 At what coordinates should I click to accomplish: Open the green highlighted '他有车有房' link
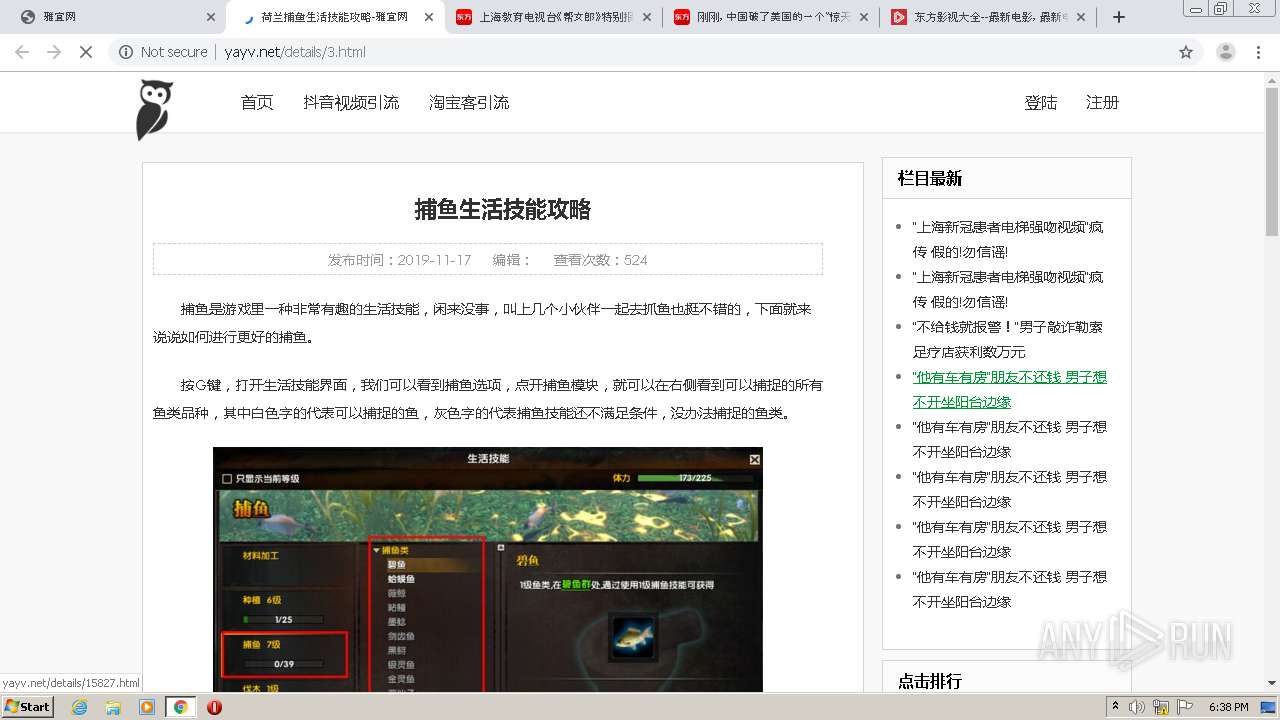(1009, 389)
